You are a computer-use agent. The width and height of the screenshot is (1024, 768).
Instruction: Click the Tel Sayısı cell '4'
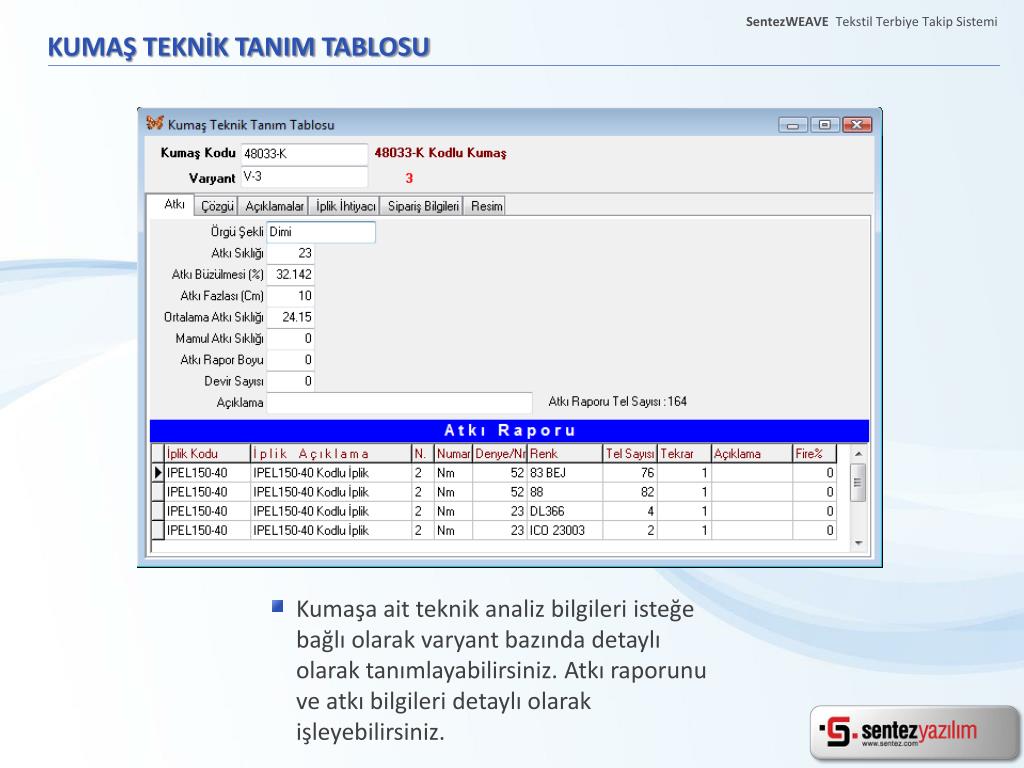[630, 511]
